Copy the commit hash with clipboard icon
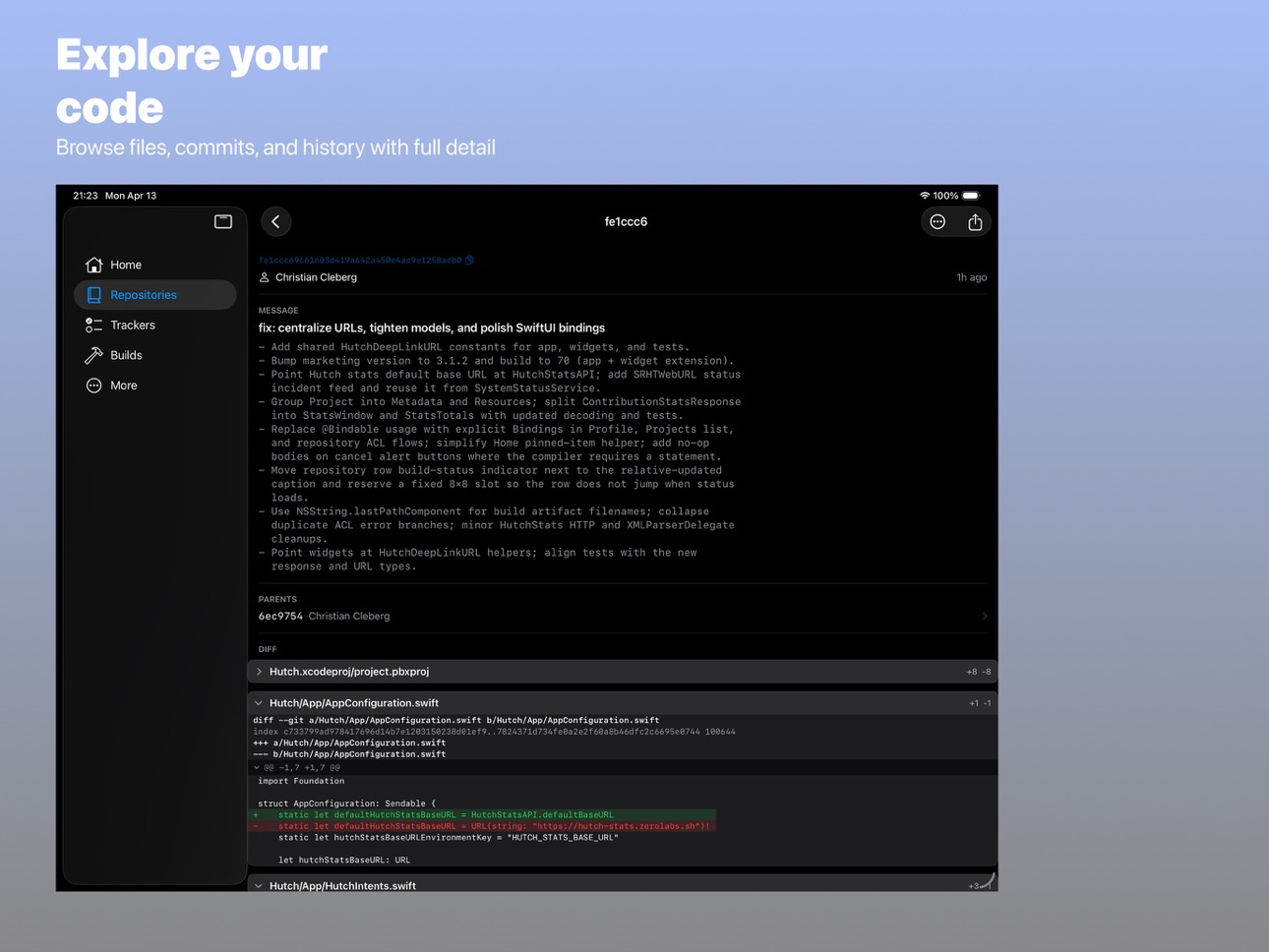The image size is (1269, 952). point(470,261)
